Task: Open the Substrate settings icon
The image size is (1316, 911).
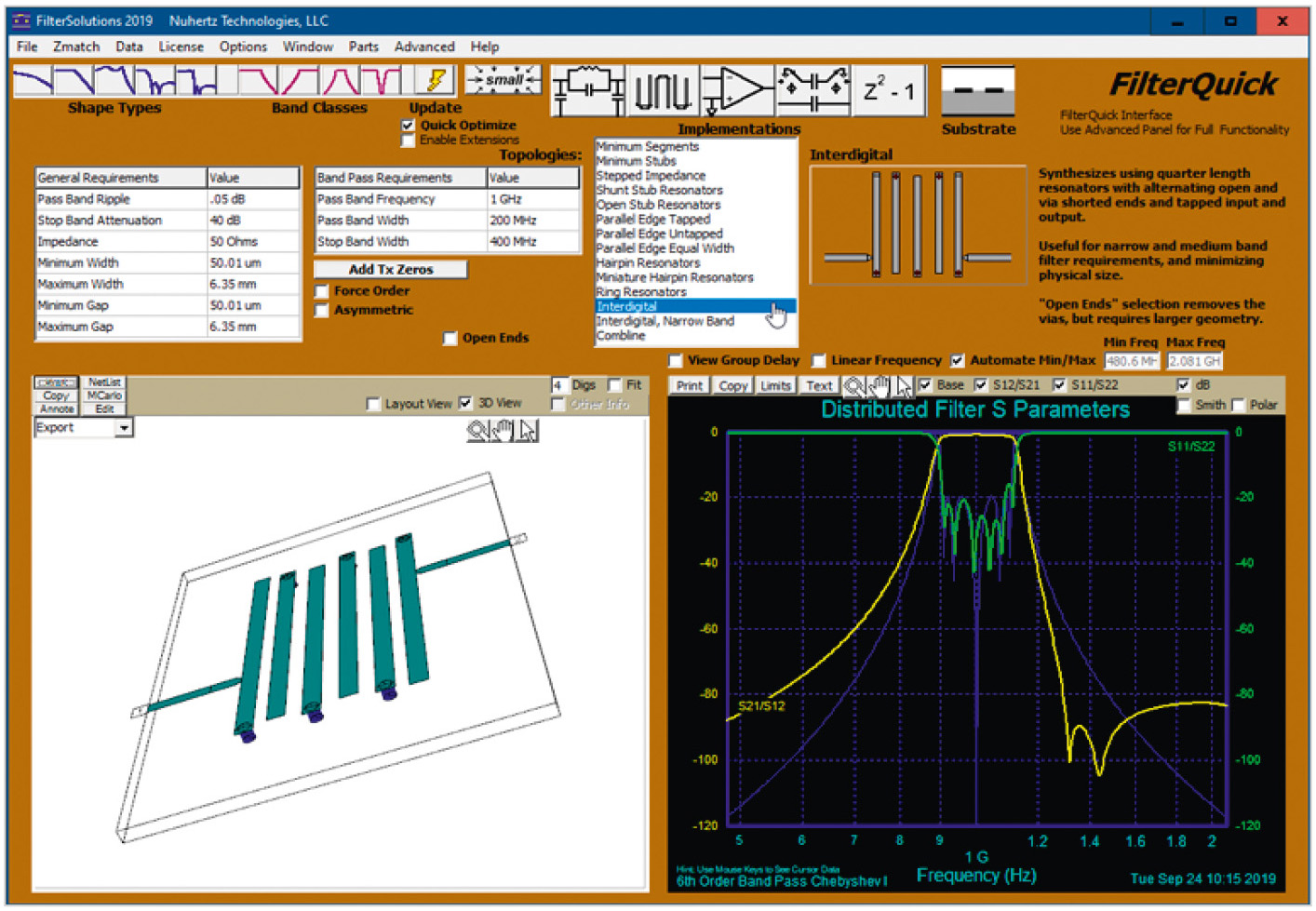Action: [977, 91]
